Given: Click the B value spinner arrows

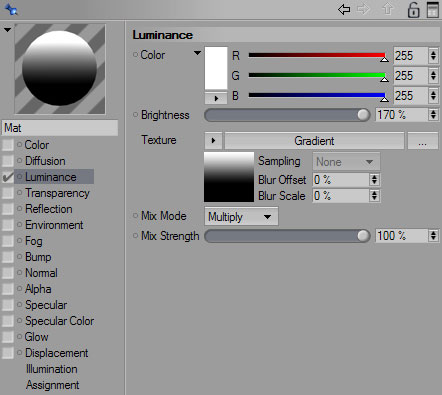Looking at the screenshot, I should (433, 96).
